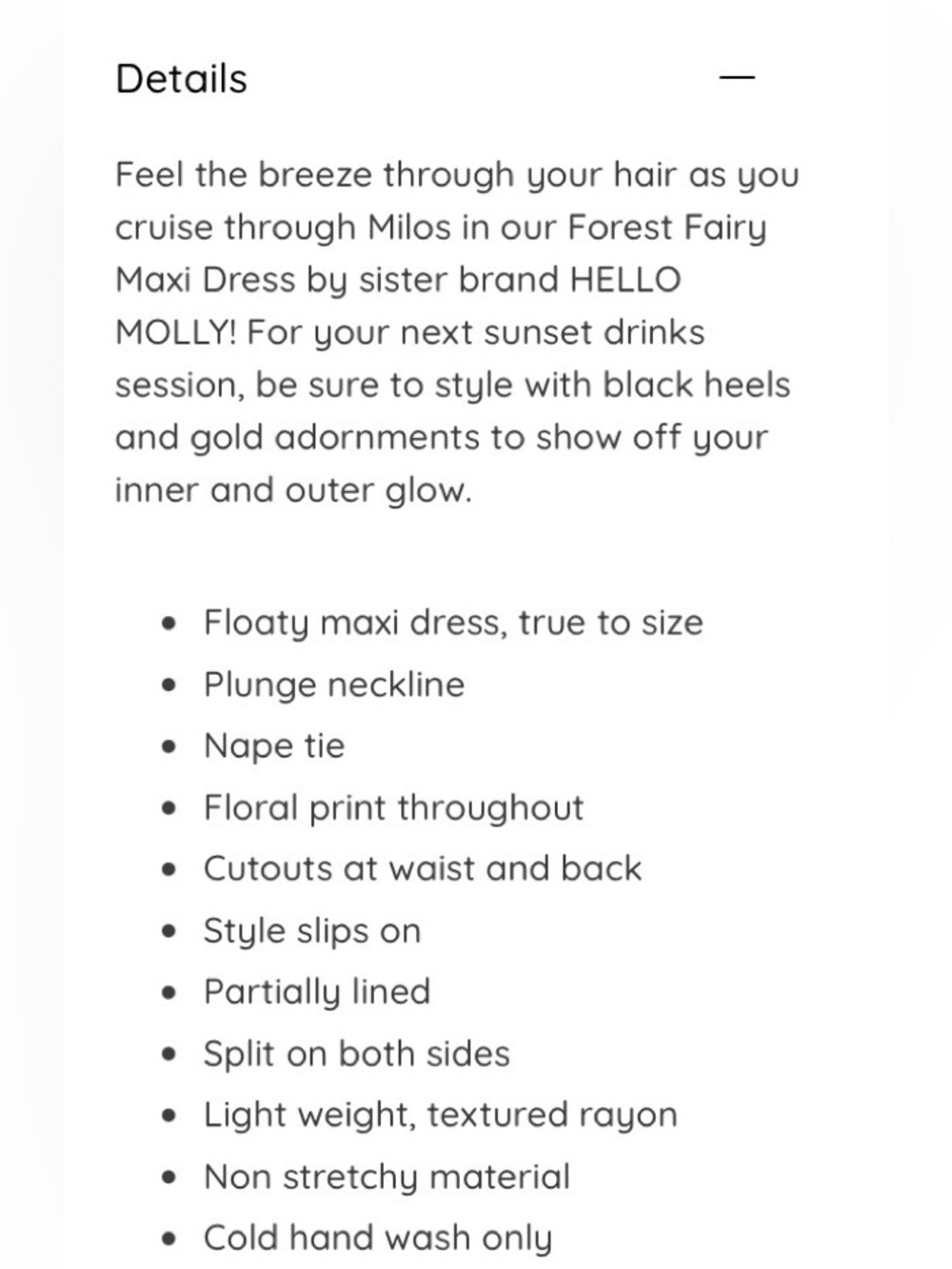The image size is (952, 1269).
Task: Click 'Floaty maxi dress, true to size' bullet
Action: point(453,624)
